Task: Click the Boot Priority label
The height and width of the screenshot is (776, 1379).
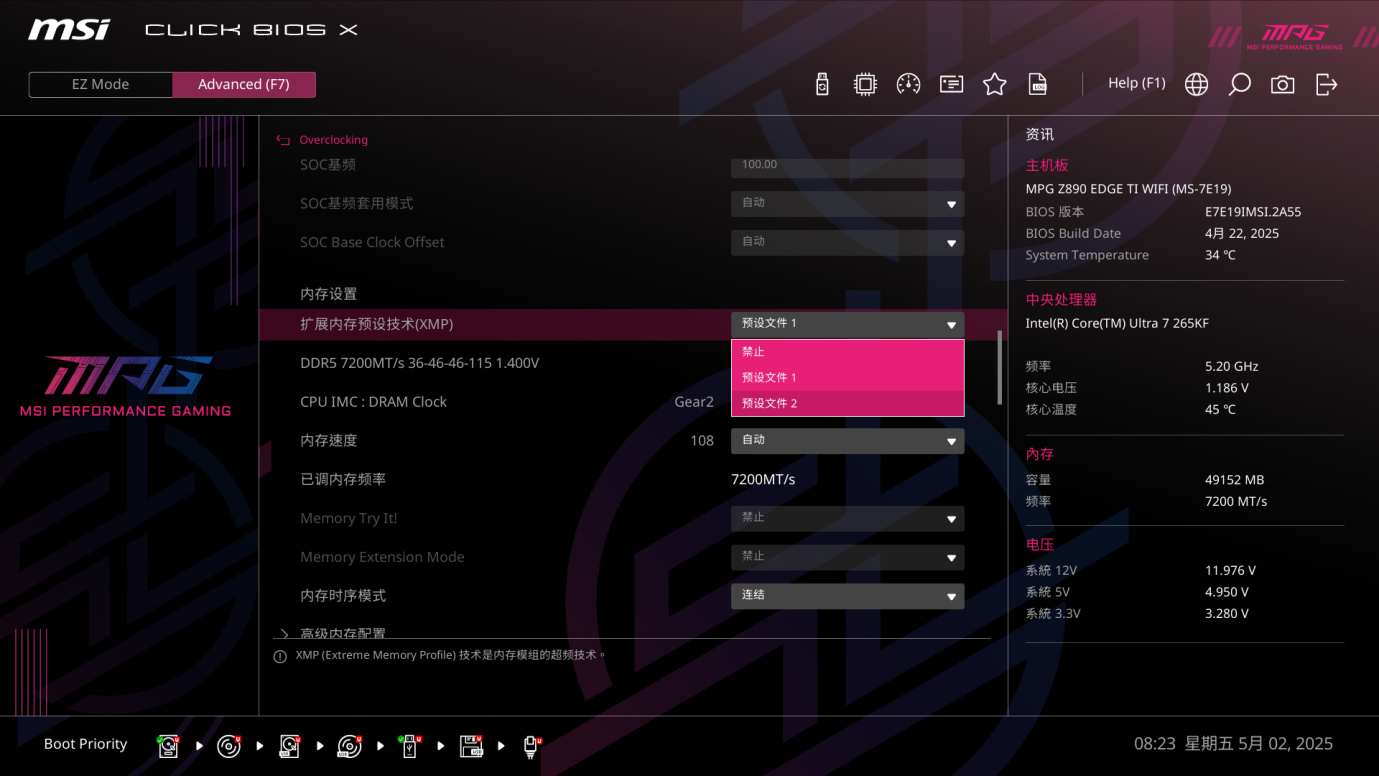Action: click(x=85, y=744)
